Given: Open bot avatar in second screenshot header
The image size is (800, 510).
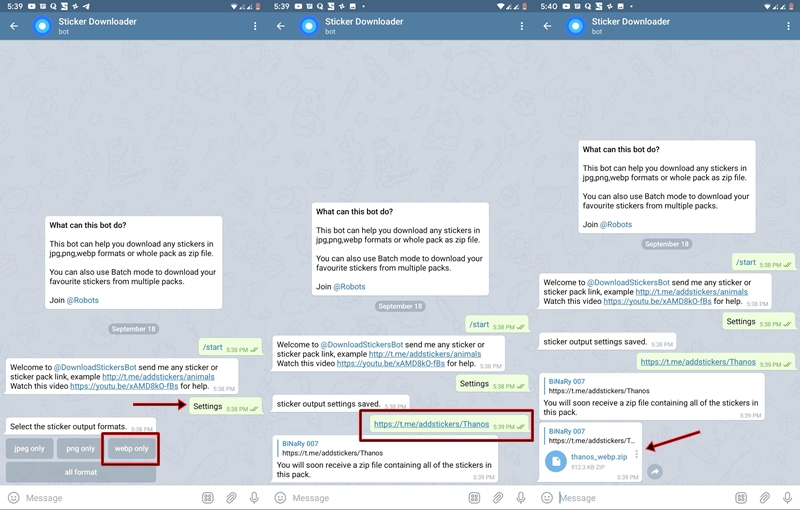Looking at the screenshot, I should click(309, 26).
